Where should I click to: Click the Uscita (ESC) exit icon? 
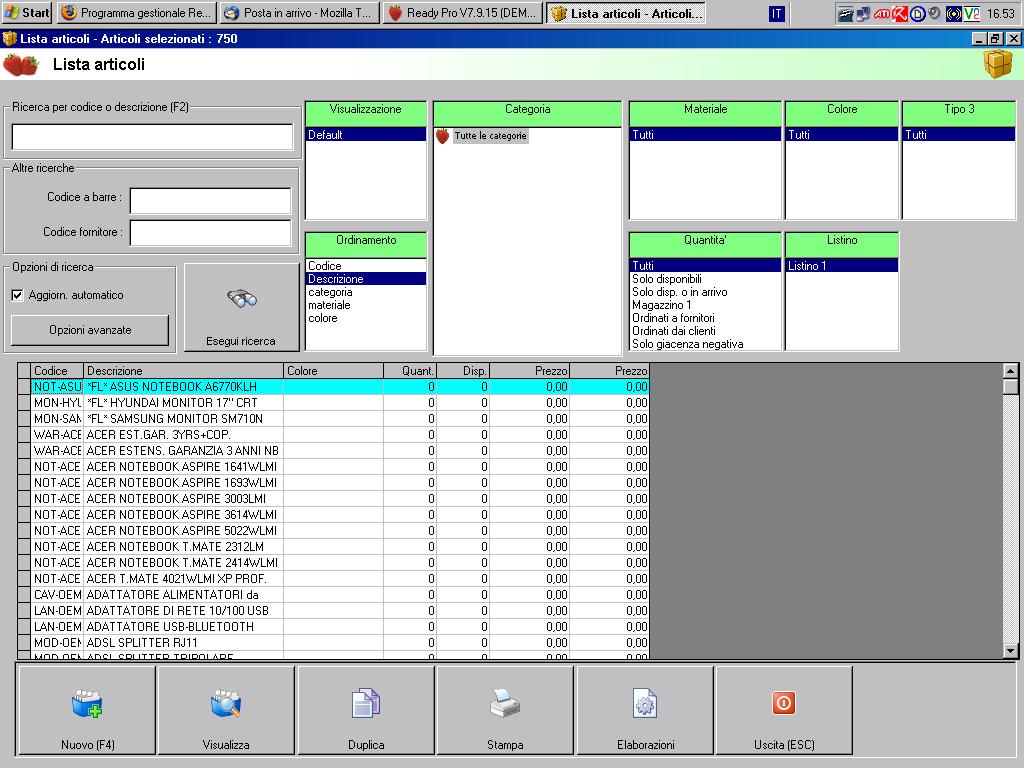pos(784,704)
